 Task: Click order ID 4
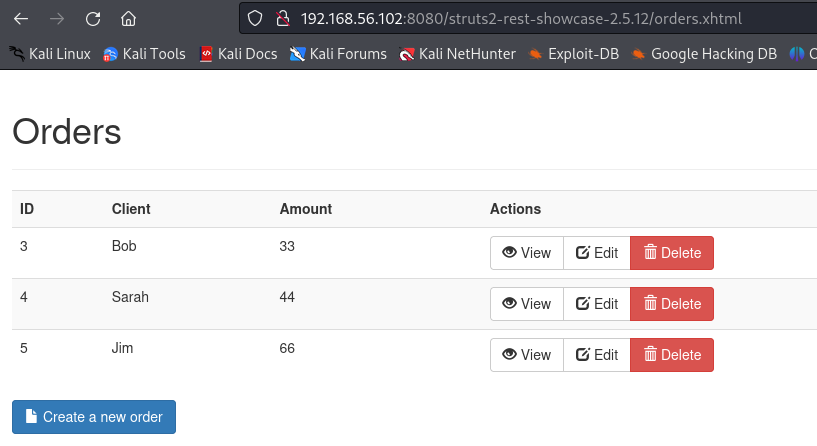tap(24, 297)
